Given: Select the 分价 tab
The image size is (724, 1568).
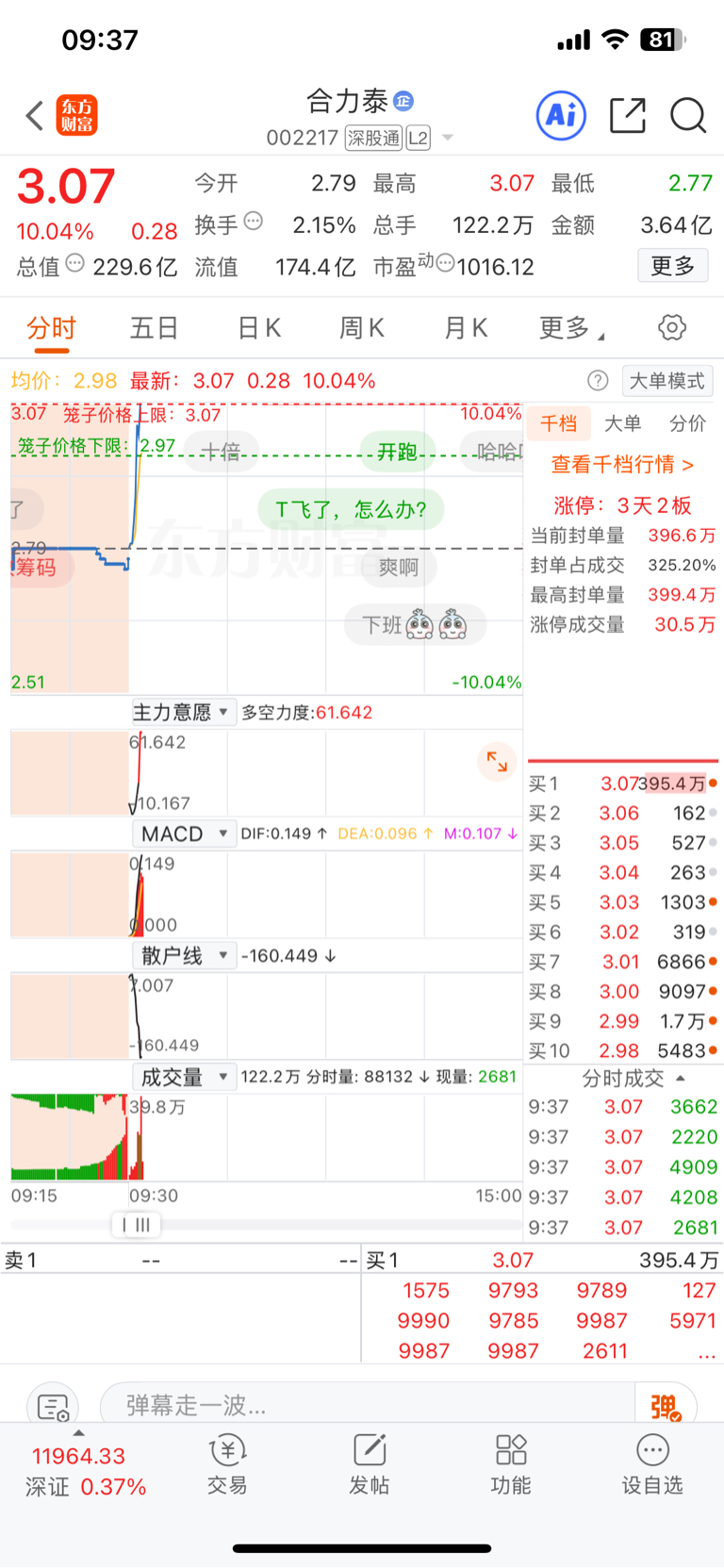Looking at the screenshot, I should [x=687, y=423].
